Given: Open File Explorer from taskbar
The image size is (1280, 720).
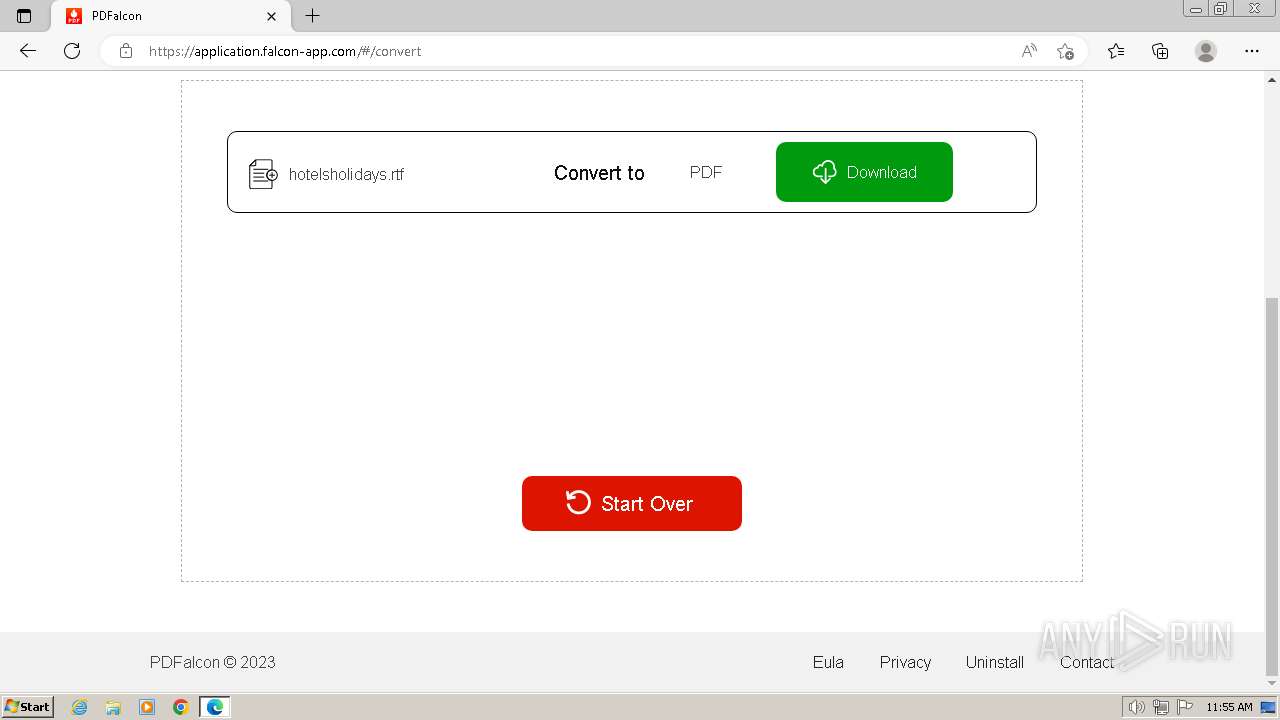Looking at the screenshot, I should (113, 707).
